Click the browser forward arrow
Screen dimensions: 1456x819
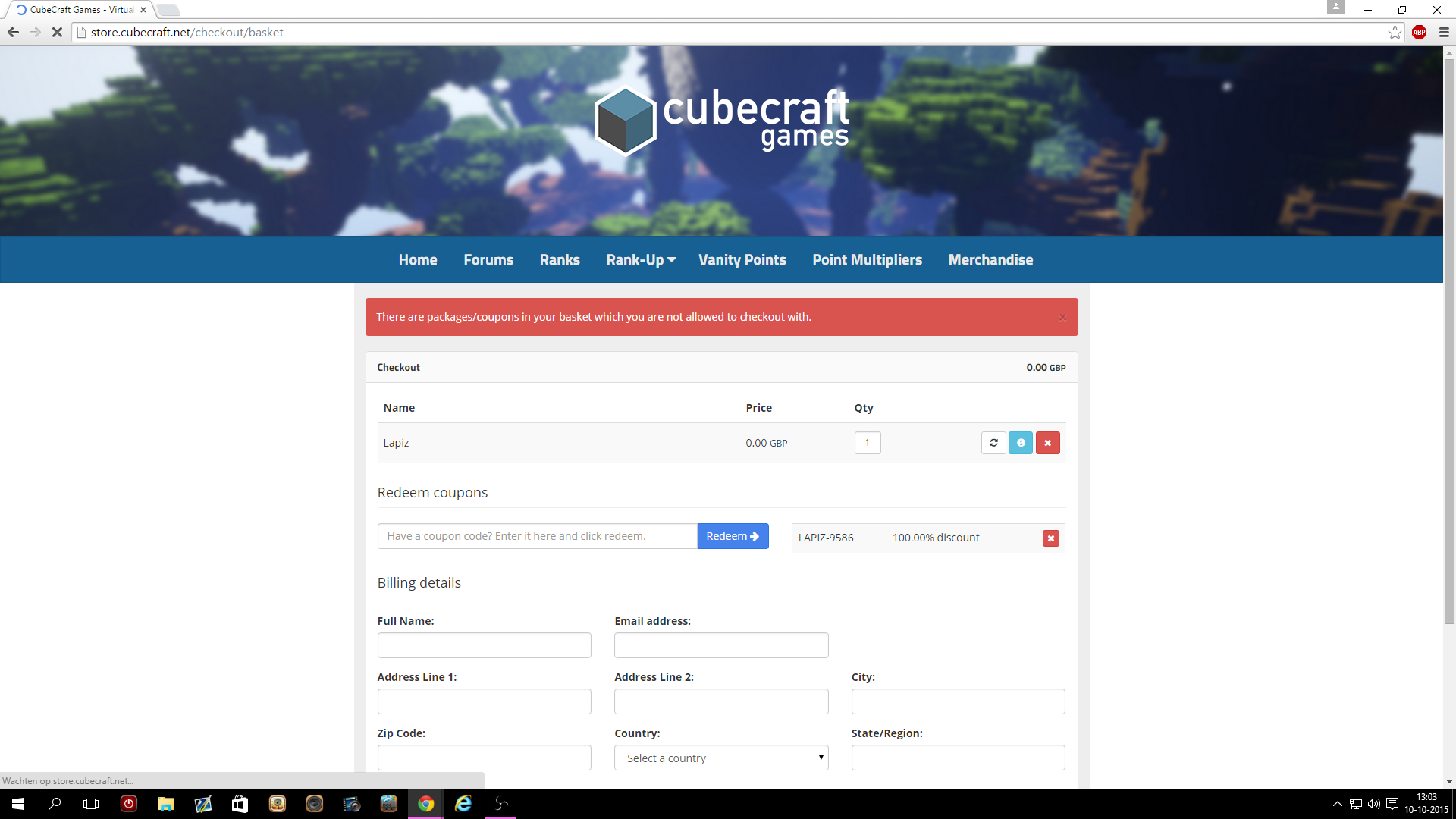pyautogui.click(x=35, y=32)
